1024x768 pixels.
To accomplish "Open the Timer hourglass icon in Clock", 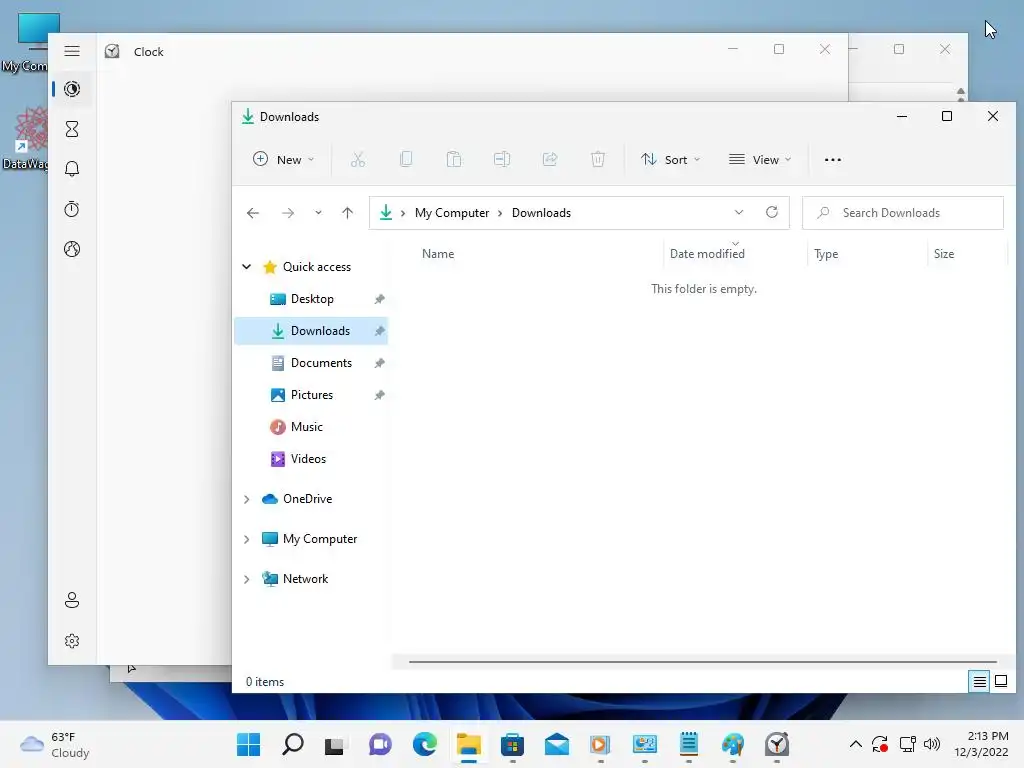I will pyautogui.click(x=72, y=129).
